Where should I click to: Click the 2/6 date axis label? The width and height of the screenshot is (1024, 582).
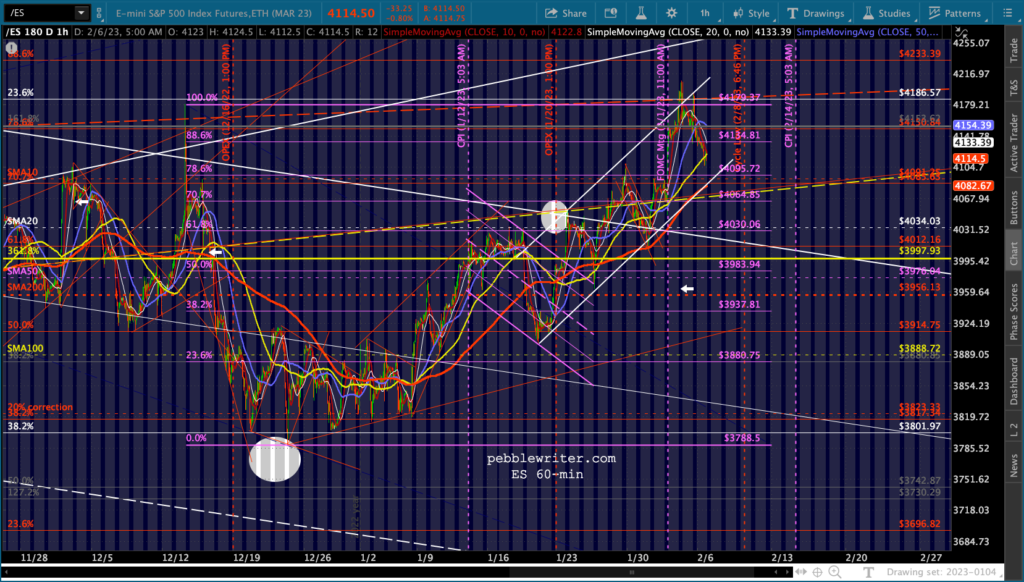[x=705, y=558]
